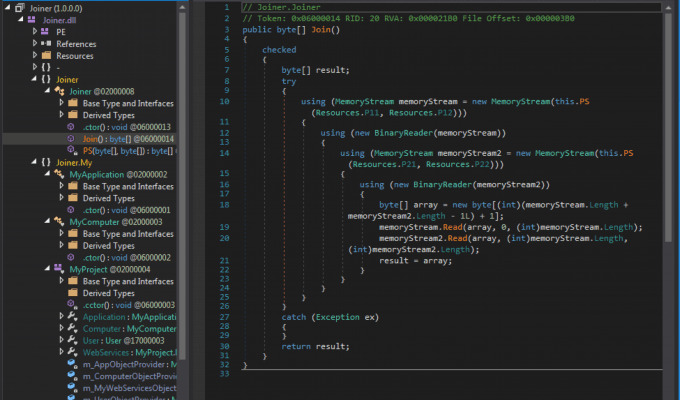Expand the User property node
This screenshot has width=680, height=400.
pyautogui.click(x=60, y=340)
